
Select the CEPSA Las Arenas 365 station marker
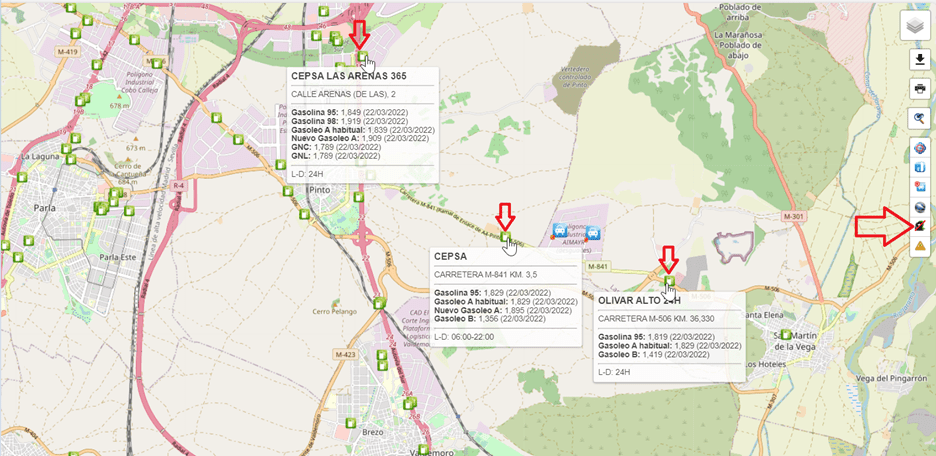click(x=362, y=56)
